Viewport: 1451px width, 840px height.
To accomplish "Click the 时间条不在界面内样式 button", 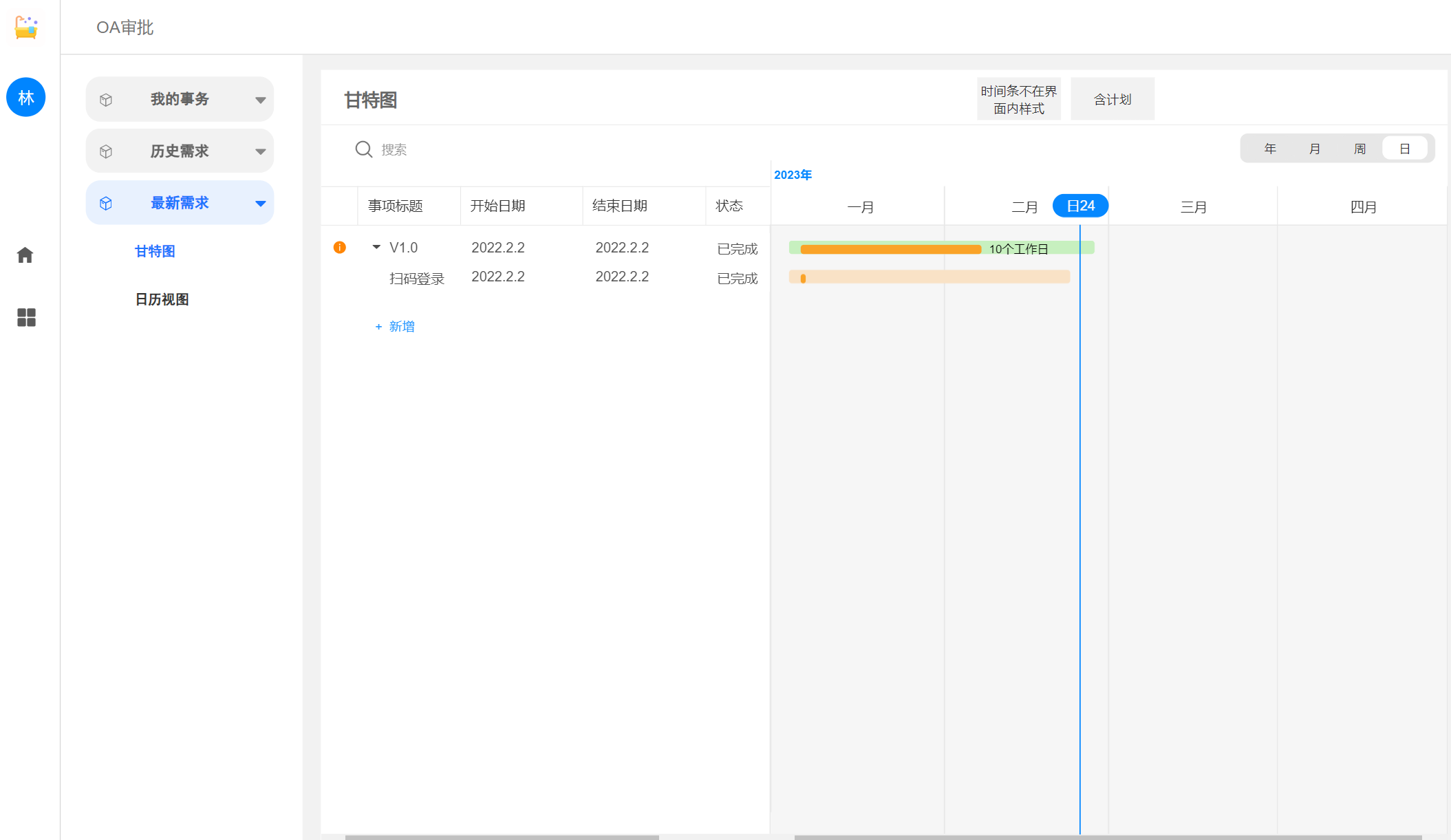I will (1019, 99).
